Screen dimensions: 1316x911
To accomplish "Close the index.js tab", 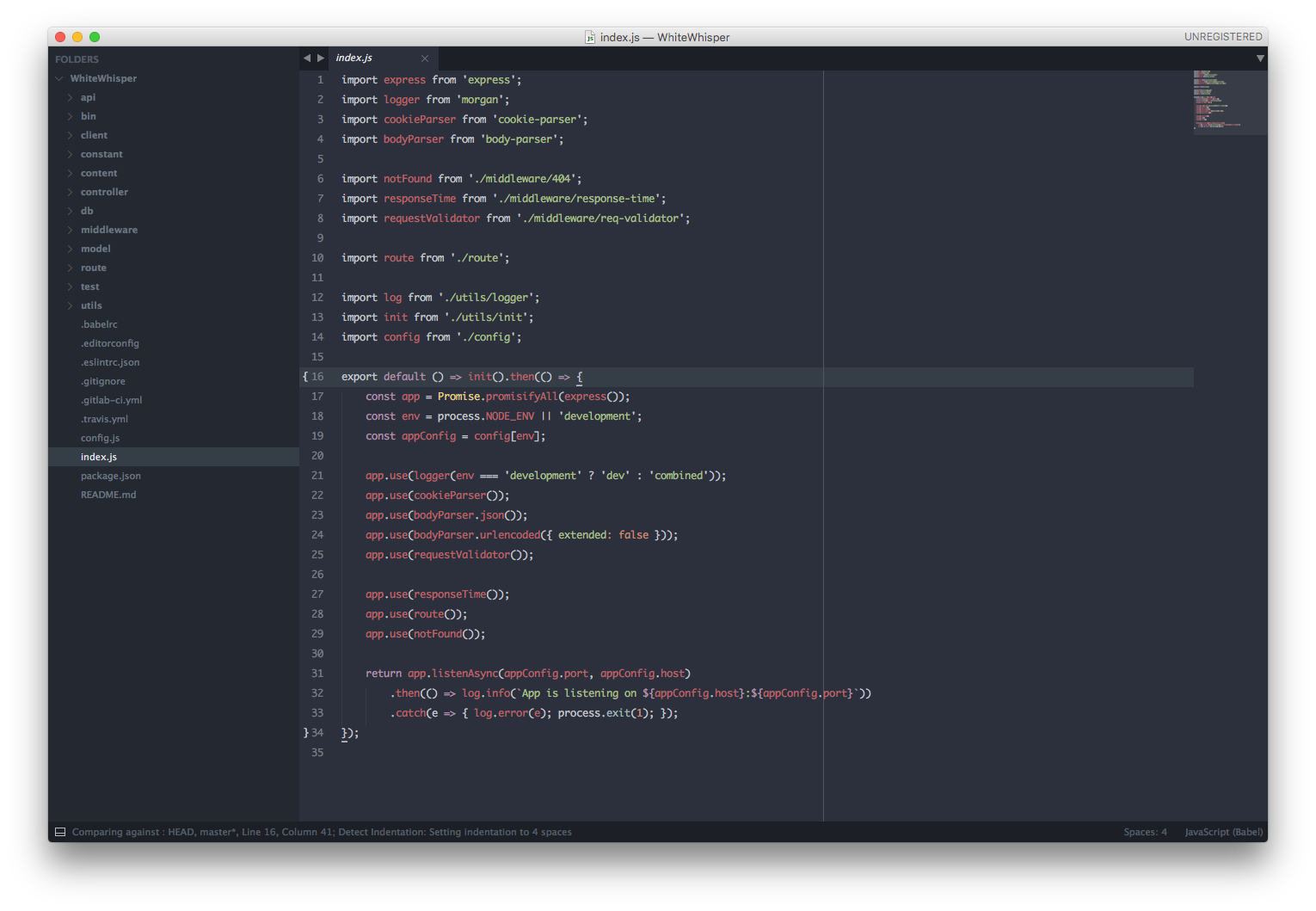I will coord(425,58).
